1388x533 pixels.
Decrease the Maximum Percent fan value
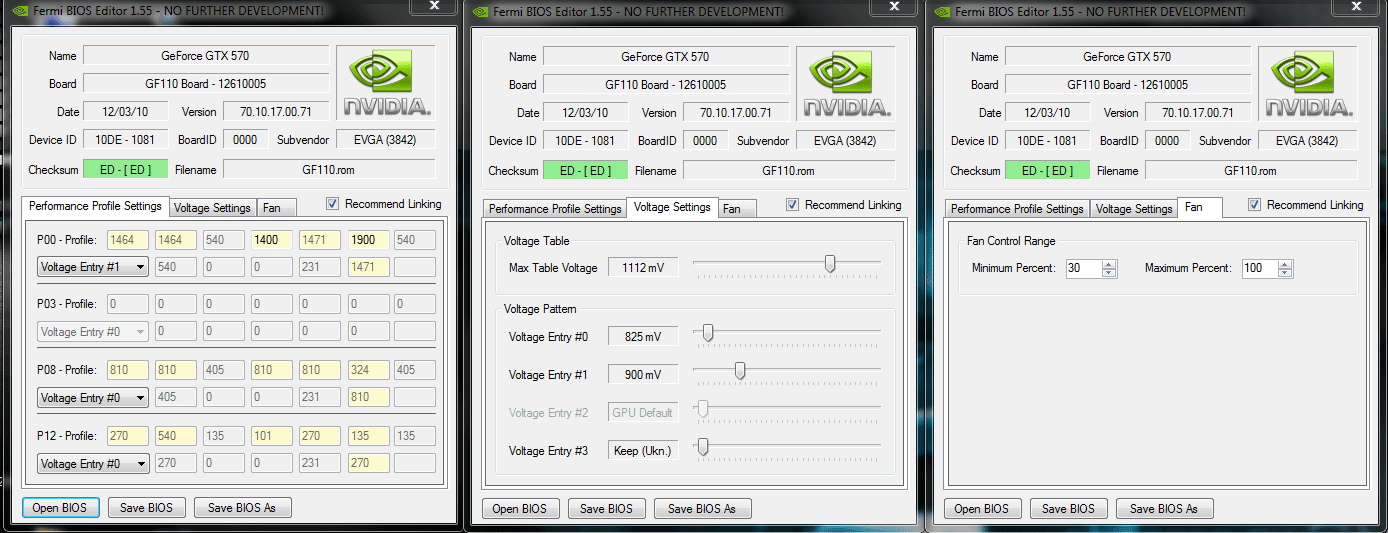1285,273
